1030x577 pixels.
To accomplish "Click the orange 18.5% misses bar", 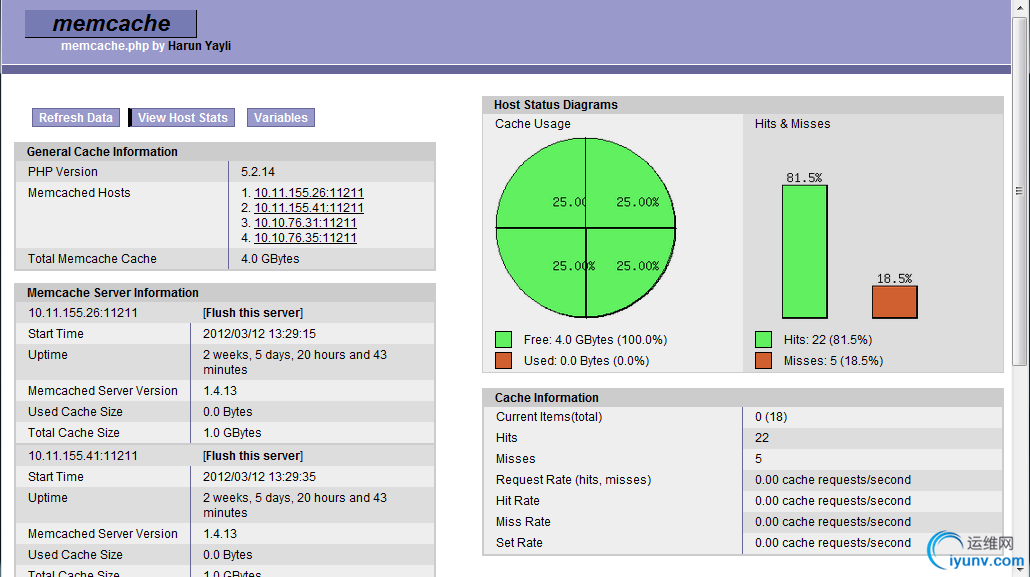I will 895,302.
